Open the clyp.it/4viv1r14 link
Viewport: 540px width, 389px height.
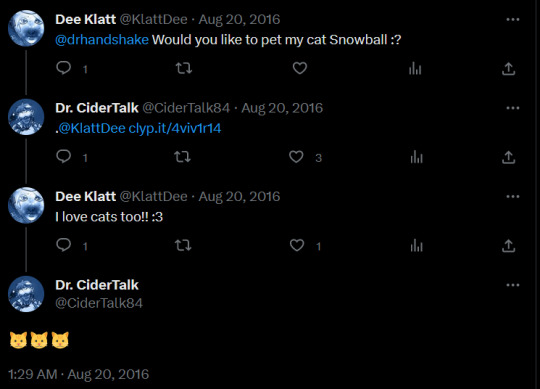click(175, 128)
